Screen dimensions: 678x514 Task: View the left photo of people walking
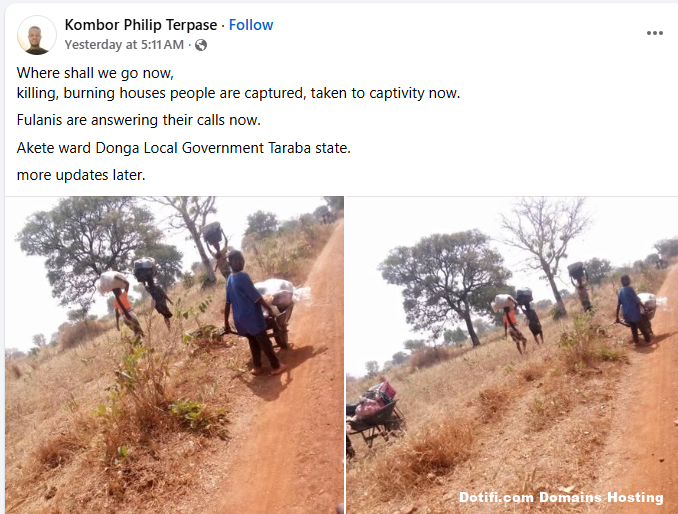(x=175, y=355)
